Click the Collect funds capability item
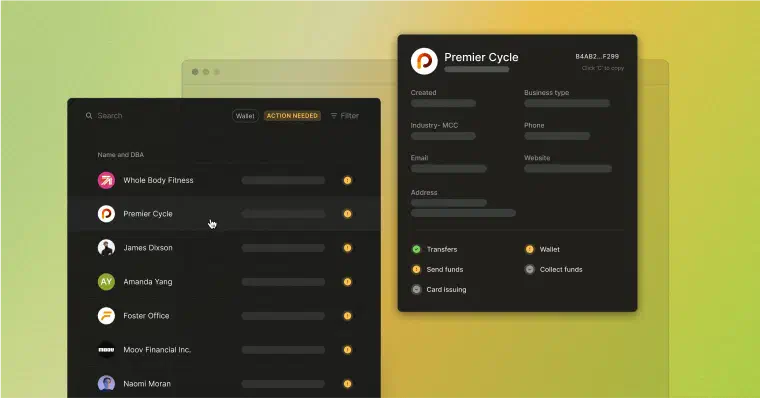The height and width of the screenshot is (398, 760). coord(554,270)
